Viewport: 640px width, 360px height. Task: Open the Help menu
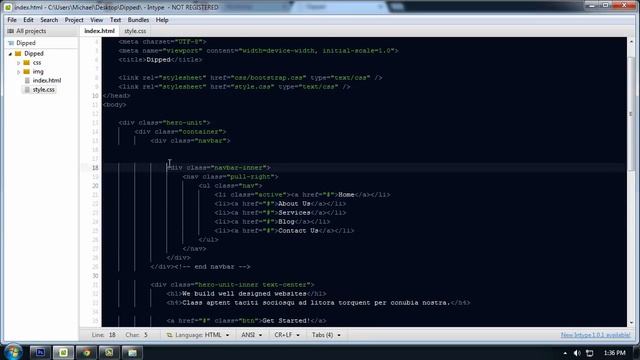pyautogui.click(x=162, y=20)
